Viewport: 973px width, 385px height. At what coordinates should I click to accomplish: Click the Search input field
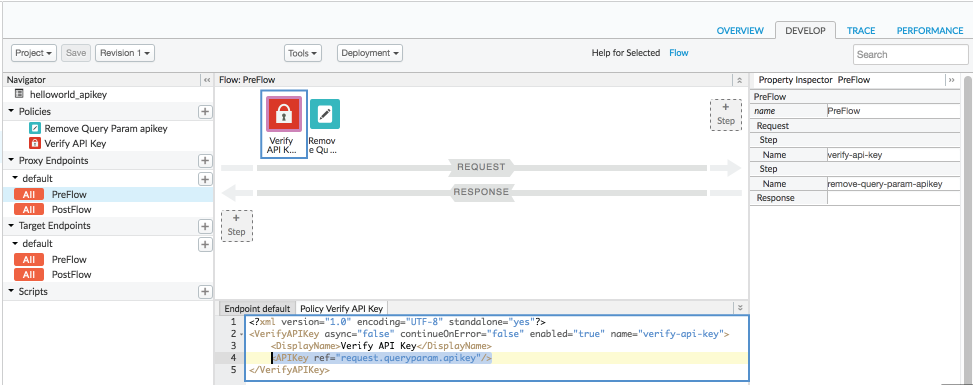click(x=910, y=54)
